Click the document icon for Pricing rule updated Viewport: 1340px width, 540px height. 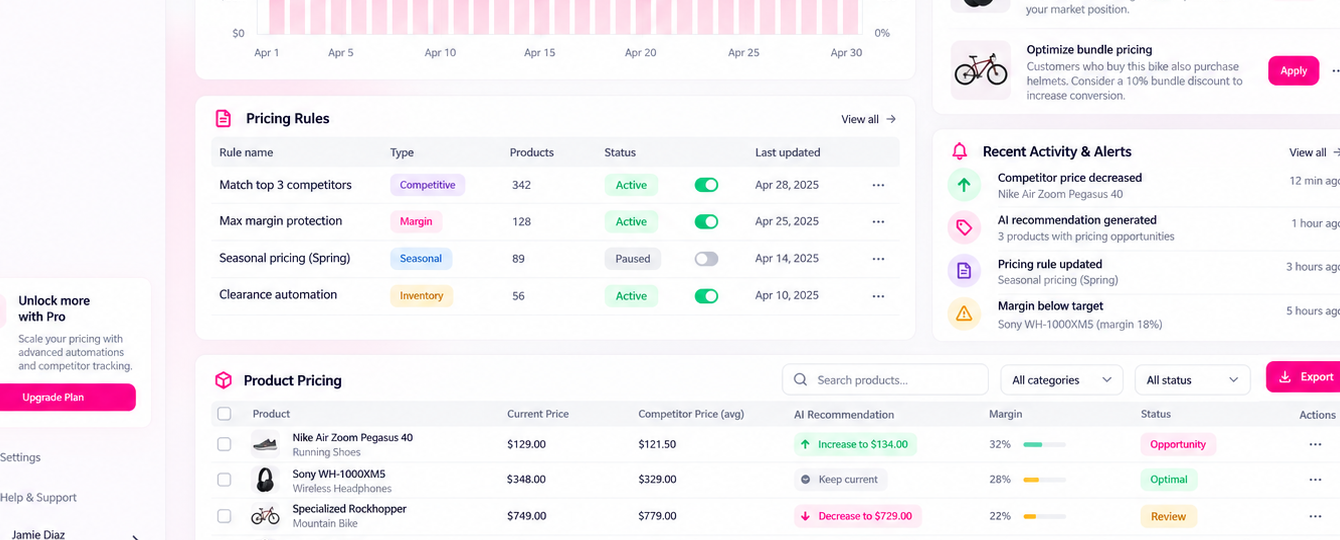(x=964, y=271)
